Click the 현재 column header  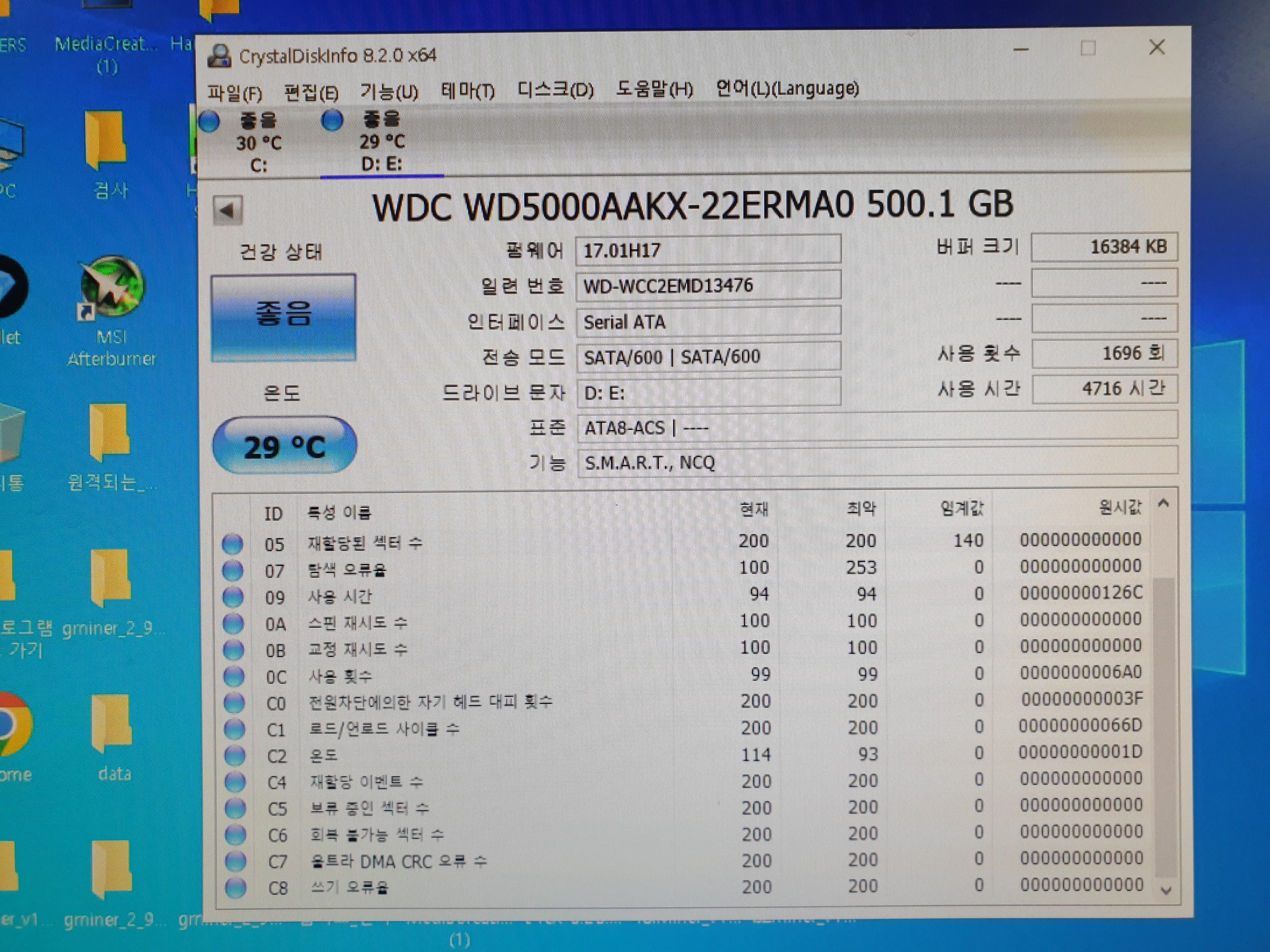tap(754, 509)
